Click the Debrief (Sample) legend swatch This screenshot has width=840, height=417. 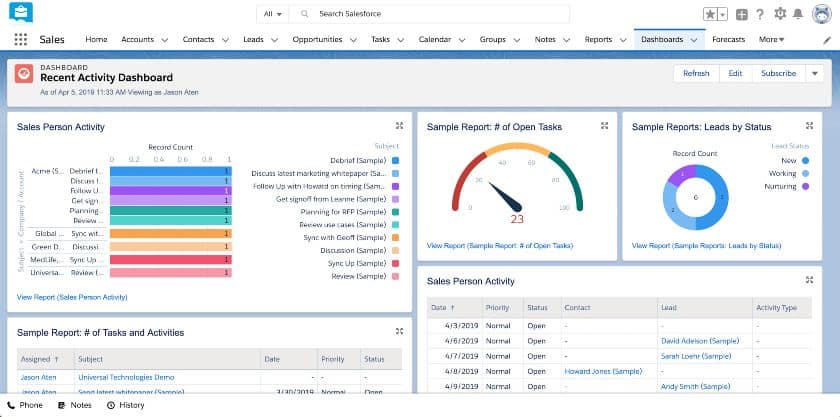[x=395, y=160]
